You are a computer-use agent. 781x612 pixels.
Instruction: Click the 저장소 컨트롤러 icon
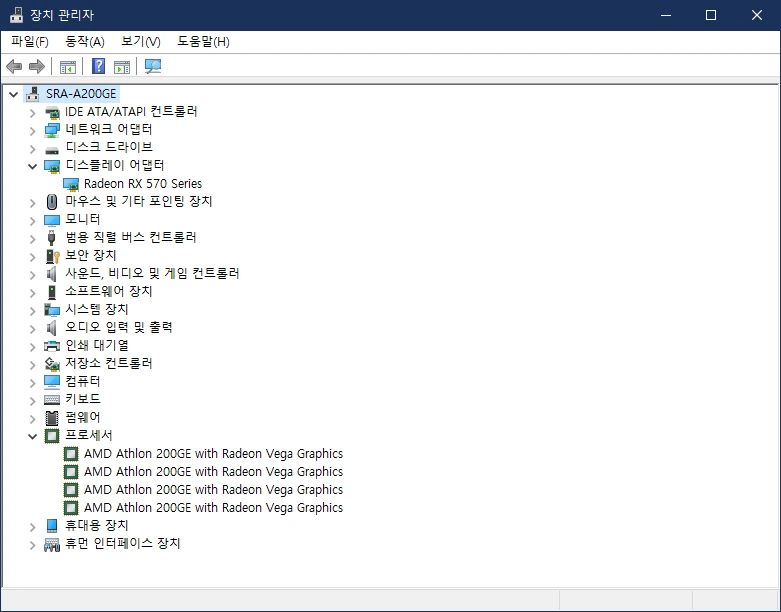click(52, 364)
